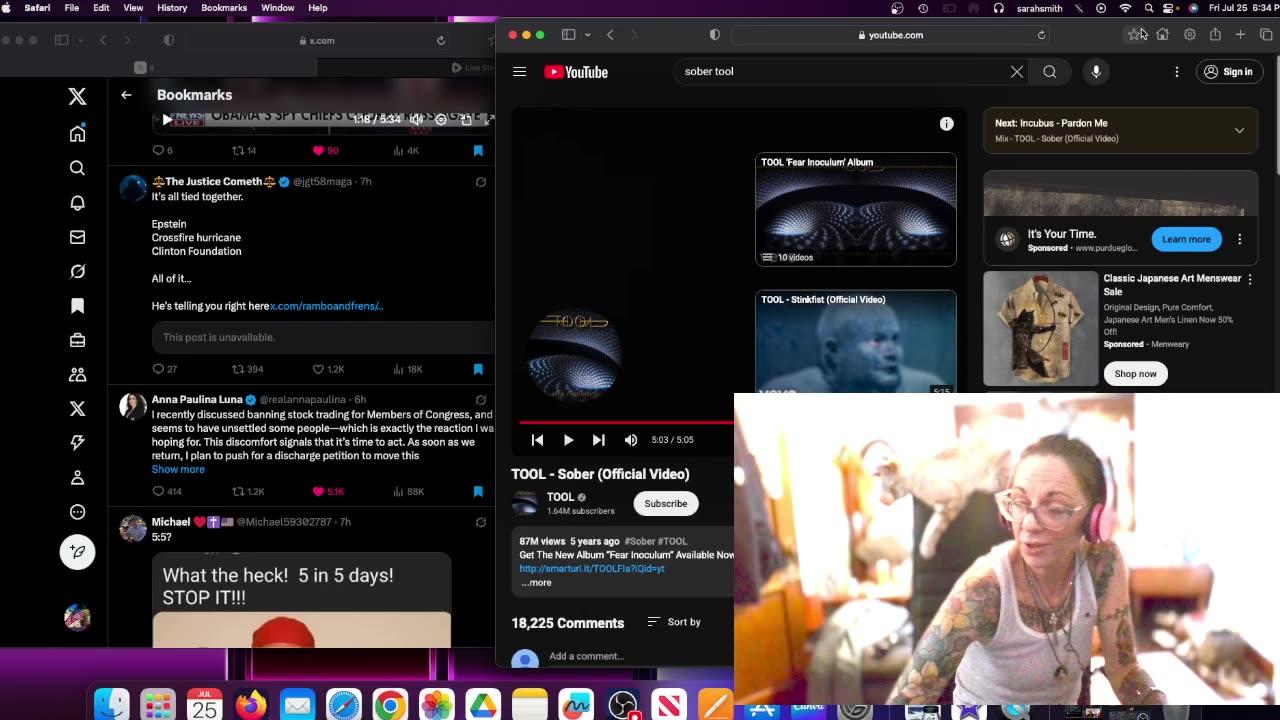Screen dimensions: 1280x720
Task: Open TOOL 'Fear Inoculum' Album playlist
Action: click(856, 209)
